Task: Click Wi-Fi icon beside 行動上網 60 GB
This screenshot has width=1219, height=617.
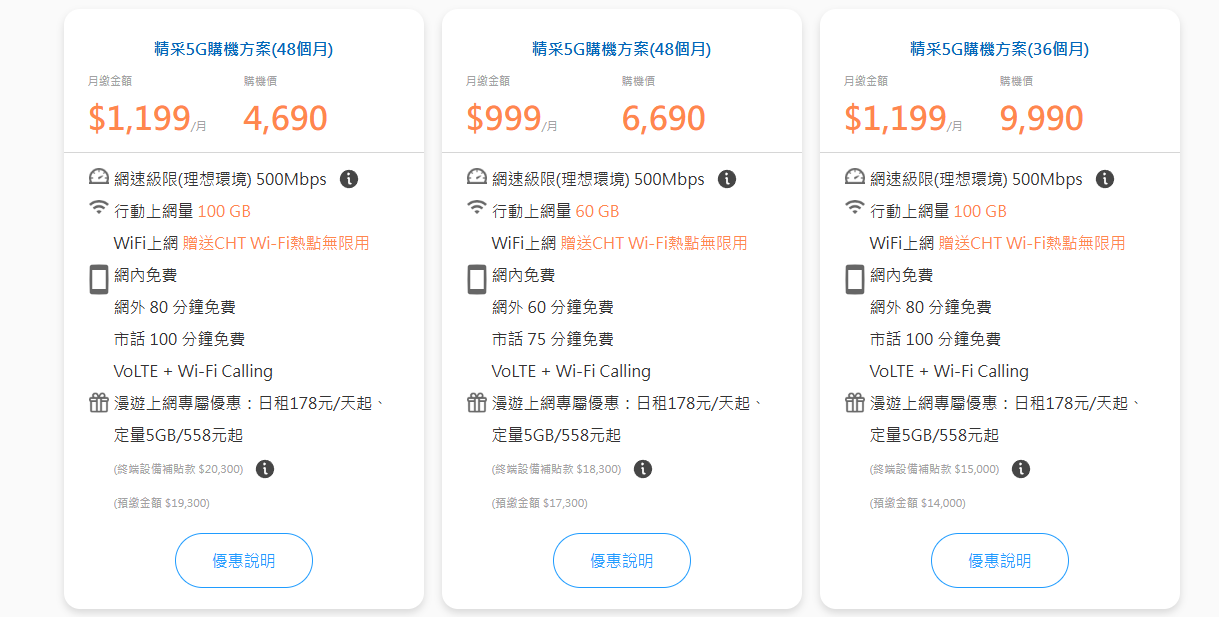Action: 477,208
